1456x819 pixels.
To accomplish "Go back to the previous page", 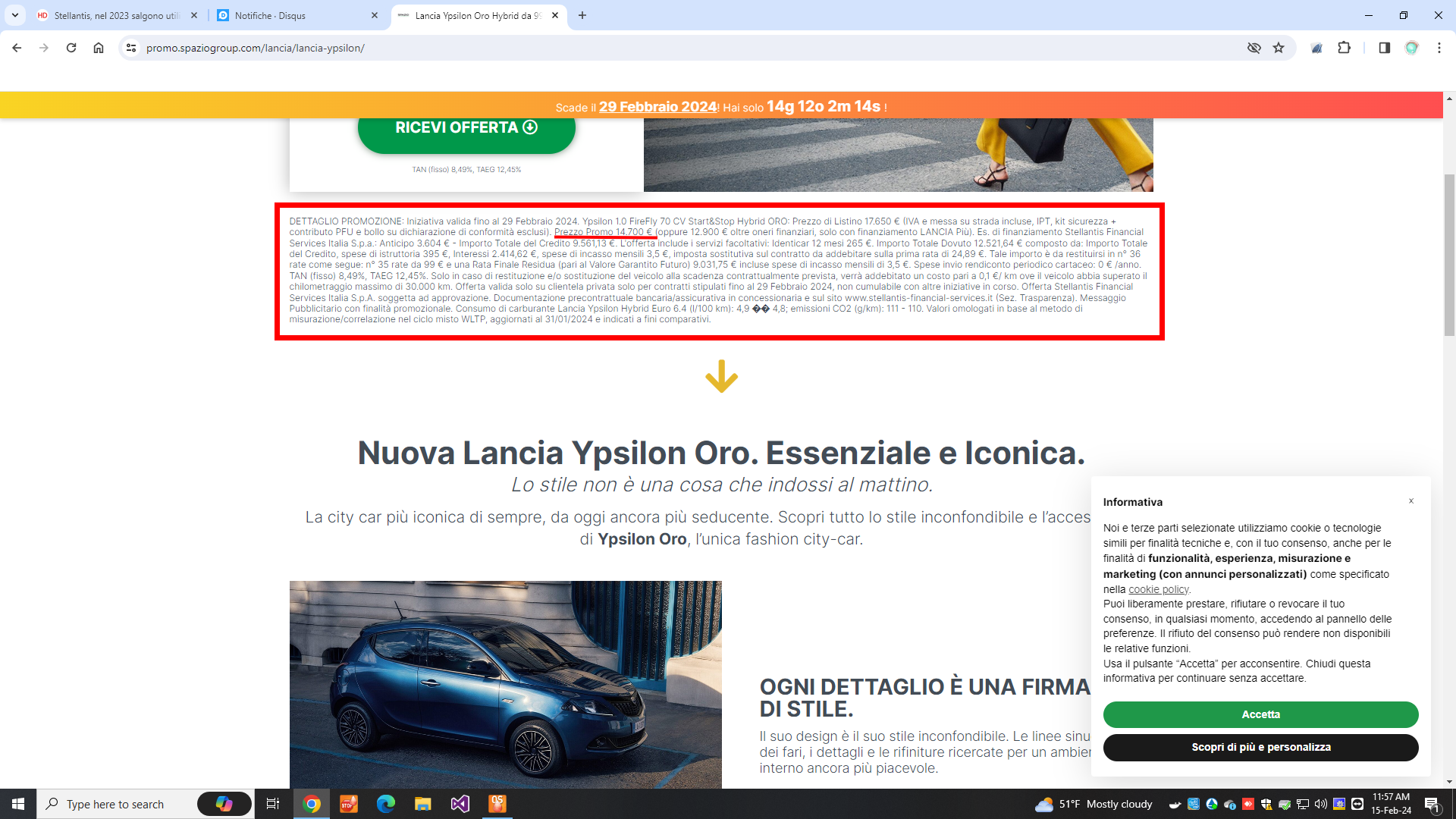I will [x=17, y=48].
